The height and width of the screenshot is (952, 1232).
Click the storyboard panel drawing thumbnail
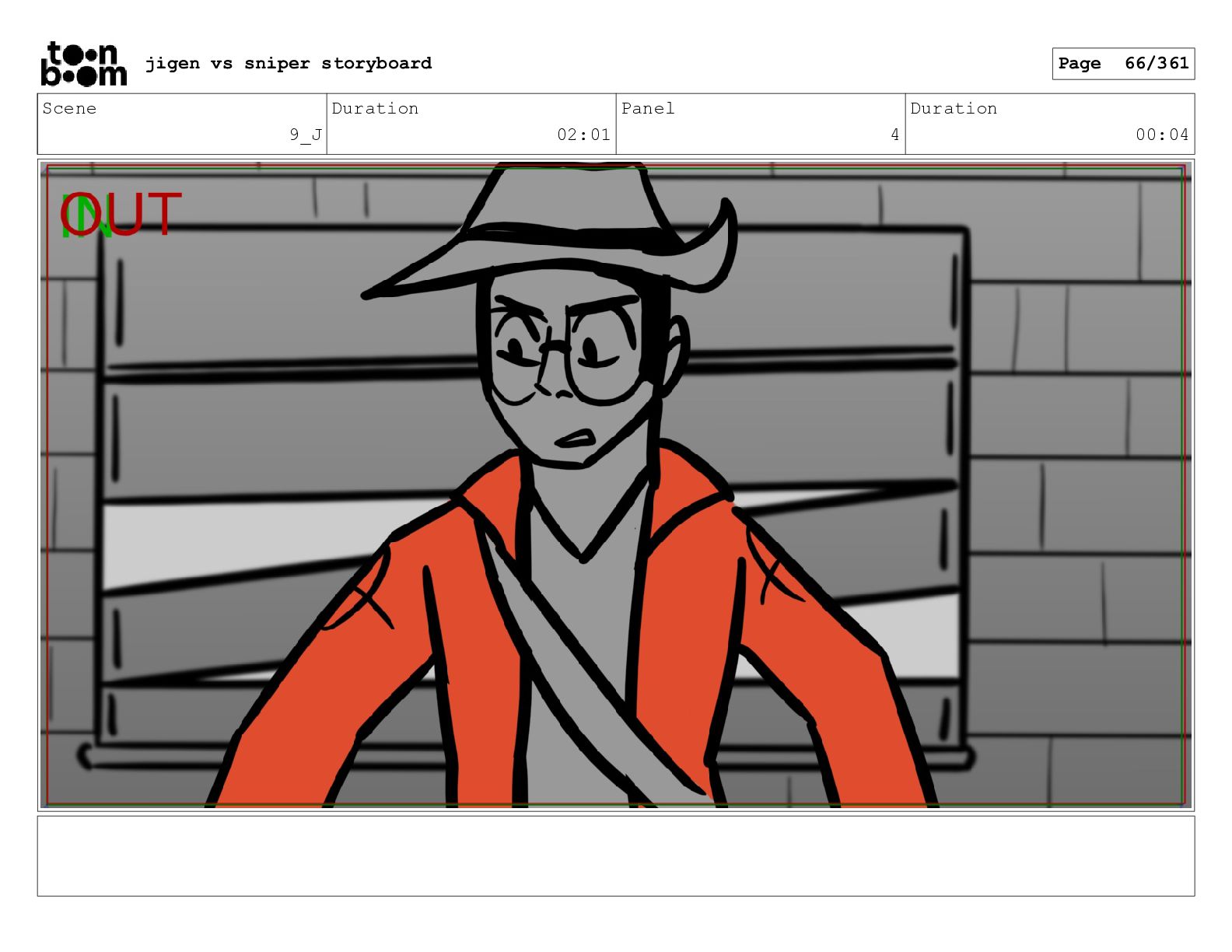(616, 485)
